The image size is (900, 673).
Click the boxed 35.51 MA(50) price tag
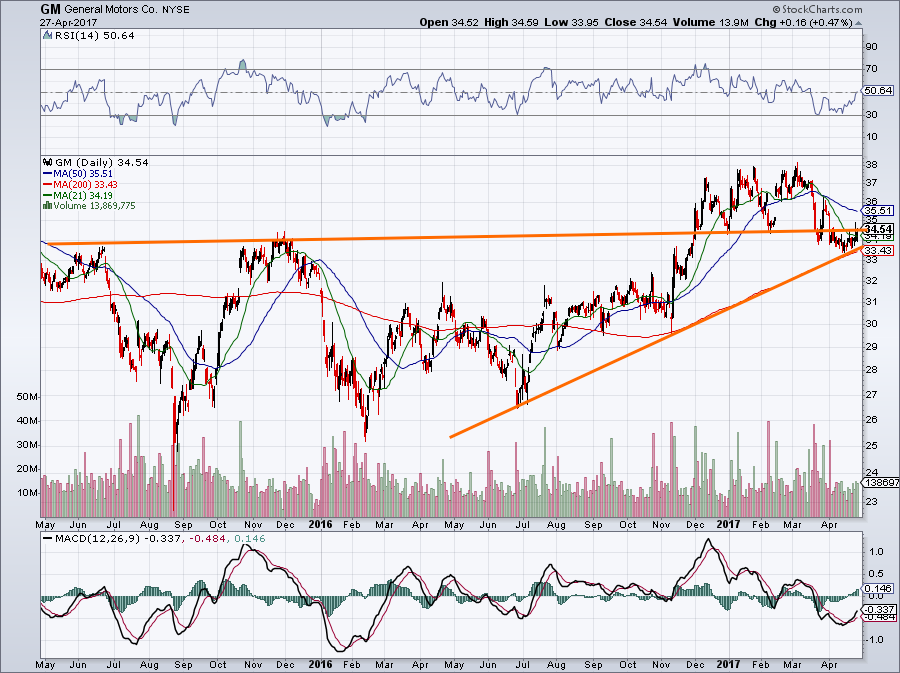pyautogui.click(x=878, y=211)
